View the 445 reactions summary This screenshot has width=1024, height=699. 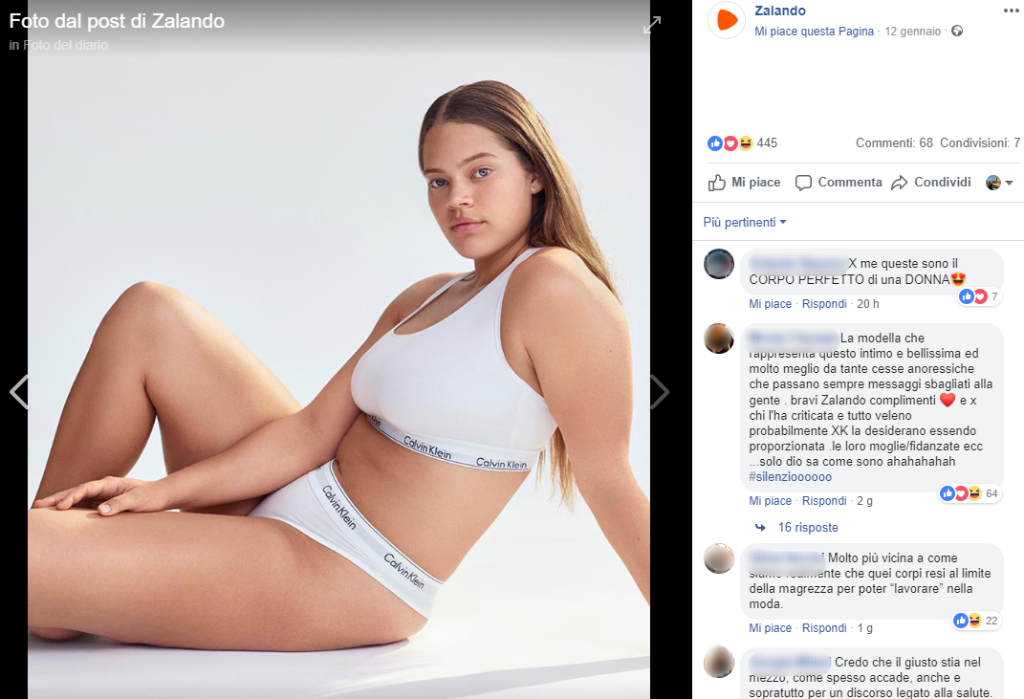click(x=742, y=143)
